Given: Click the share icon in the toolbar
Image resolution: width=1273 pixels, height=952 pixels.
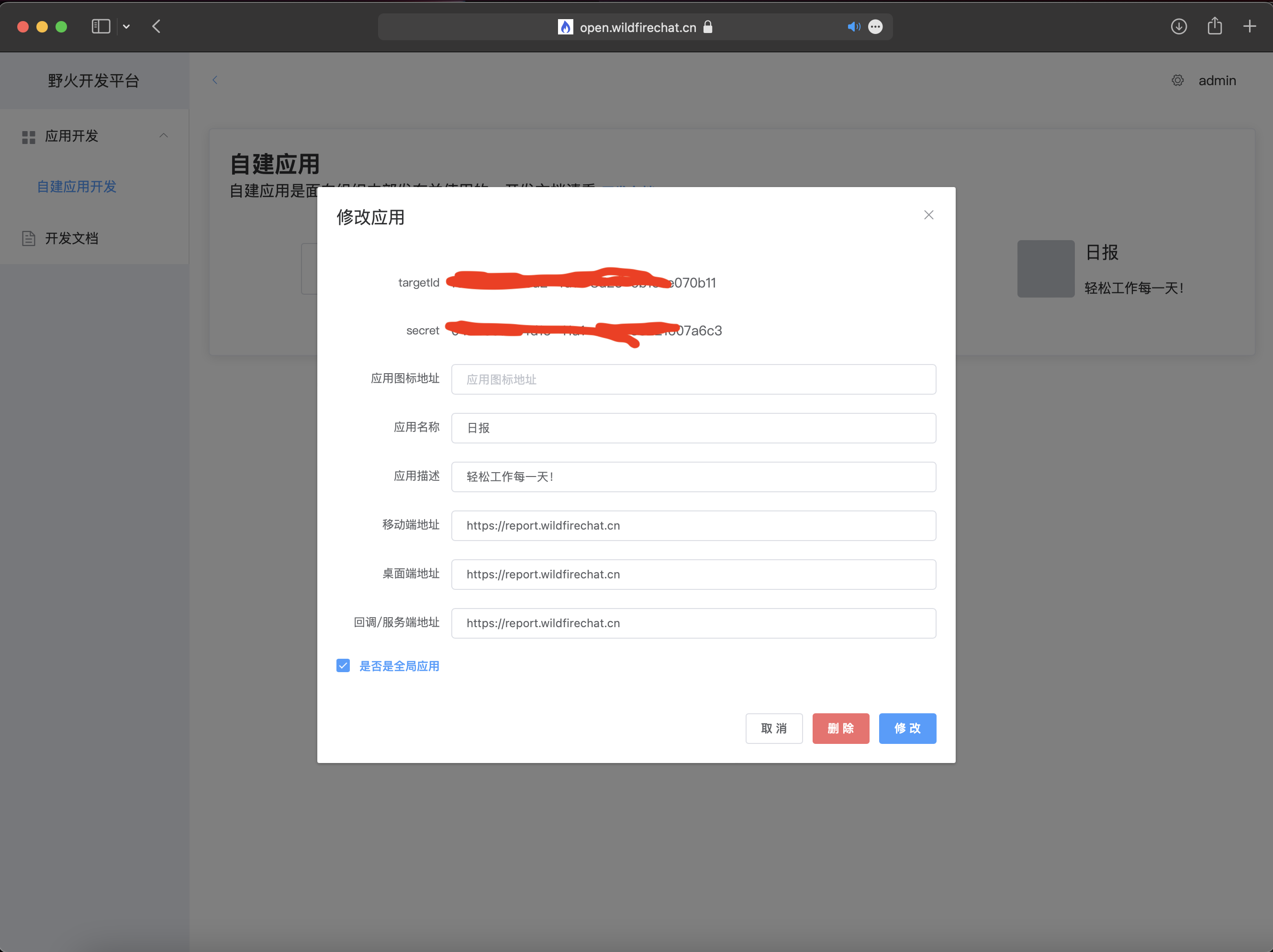Looking at the screenshot, I should coord(1214,26).
